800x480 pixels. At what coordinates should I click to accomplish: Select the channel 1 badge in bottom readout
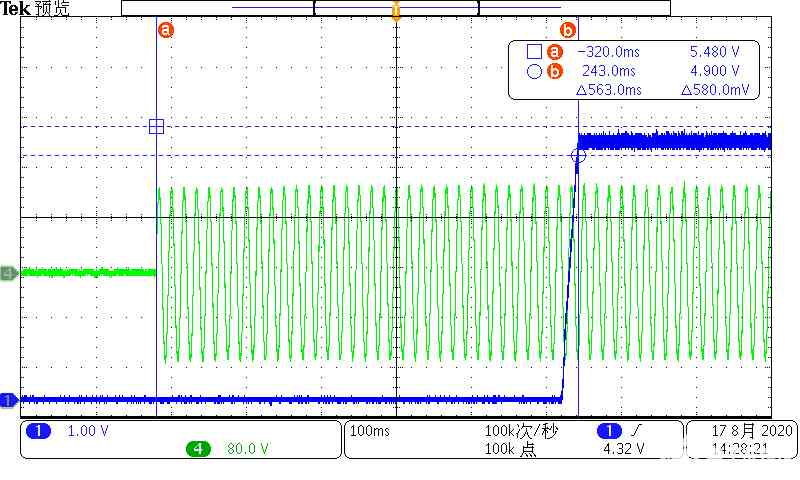coord(38,432)
